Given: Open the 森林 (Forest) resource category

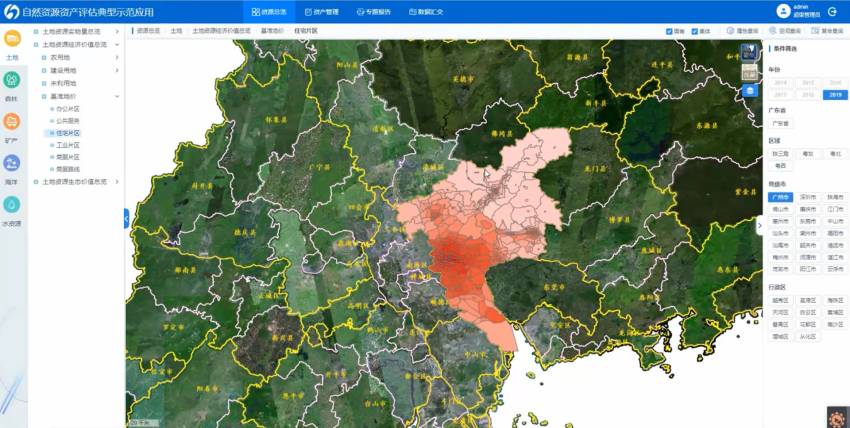Looking at the screenshot, I should point(12,81).
